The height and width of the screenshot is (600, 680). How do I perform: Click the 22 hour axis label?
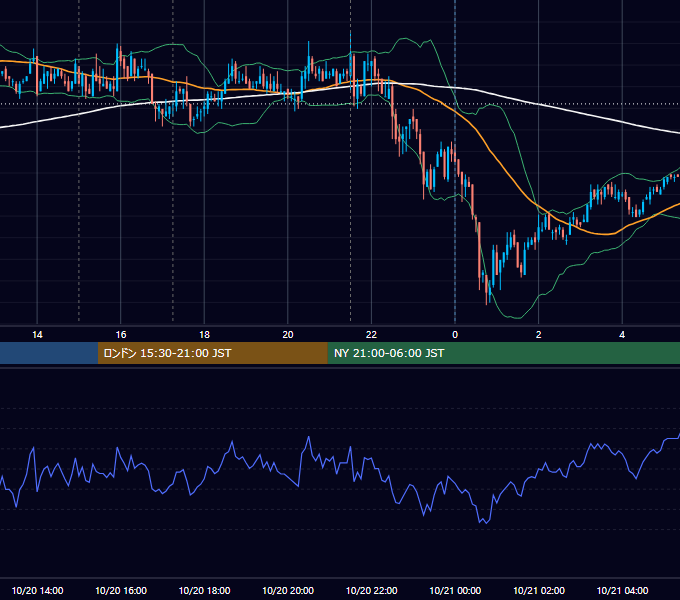click(371, 335)
